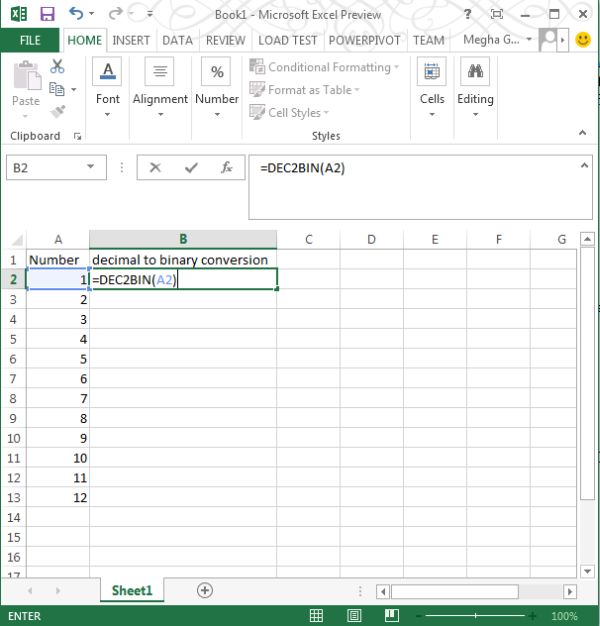Switch to Normal view

316,616
